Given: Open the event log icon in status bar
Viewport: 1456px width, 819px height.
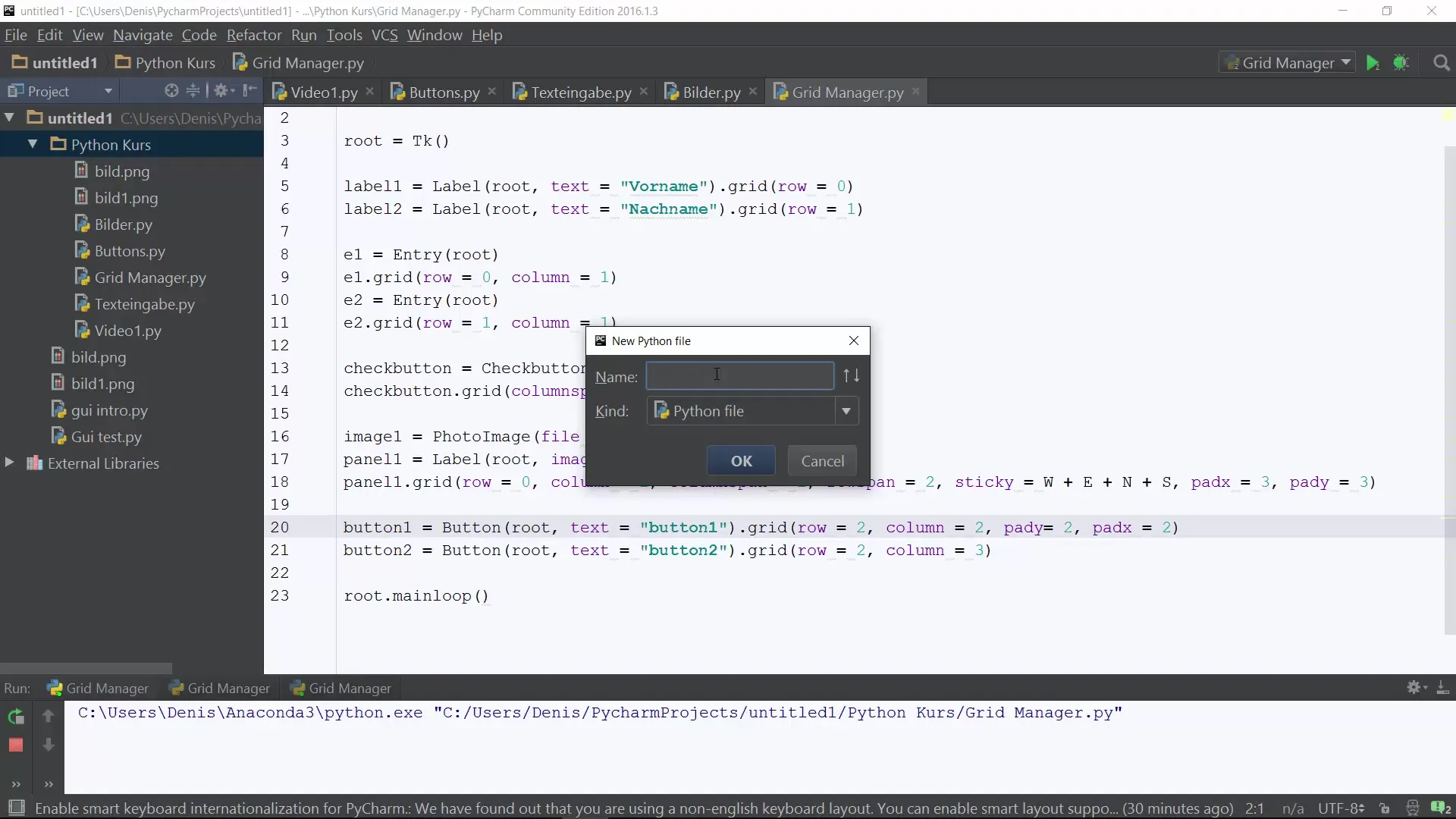Looking at the screenshot, I should tap(1440, 808).
